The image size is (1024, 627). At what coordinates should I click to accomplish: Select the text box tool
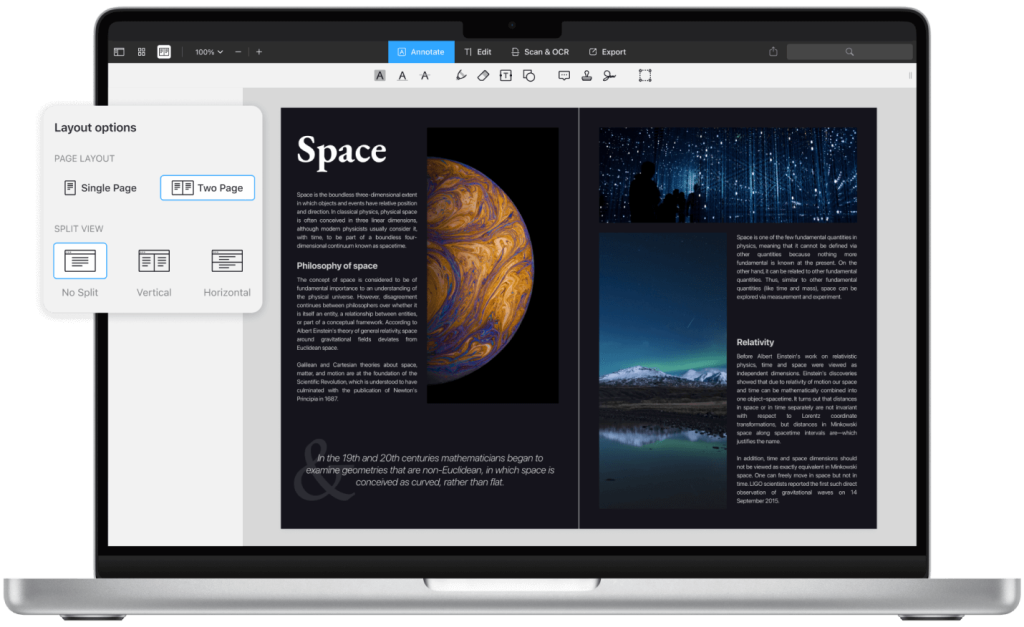505,76
